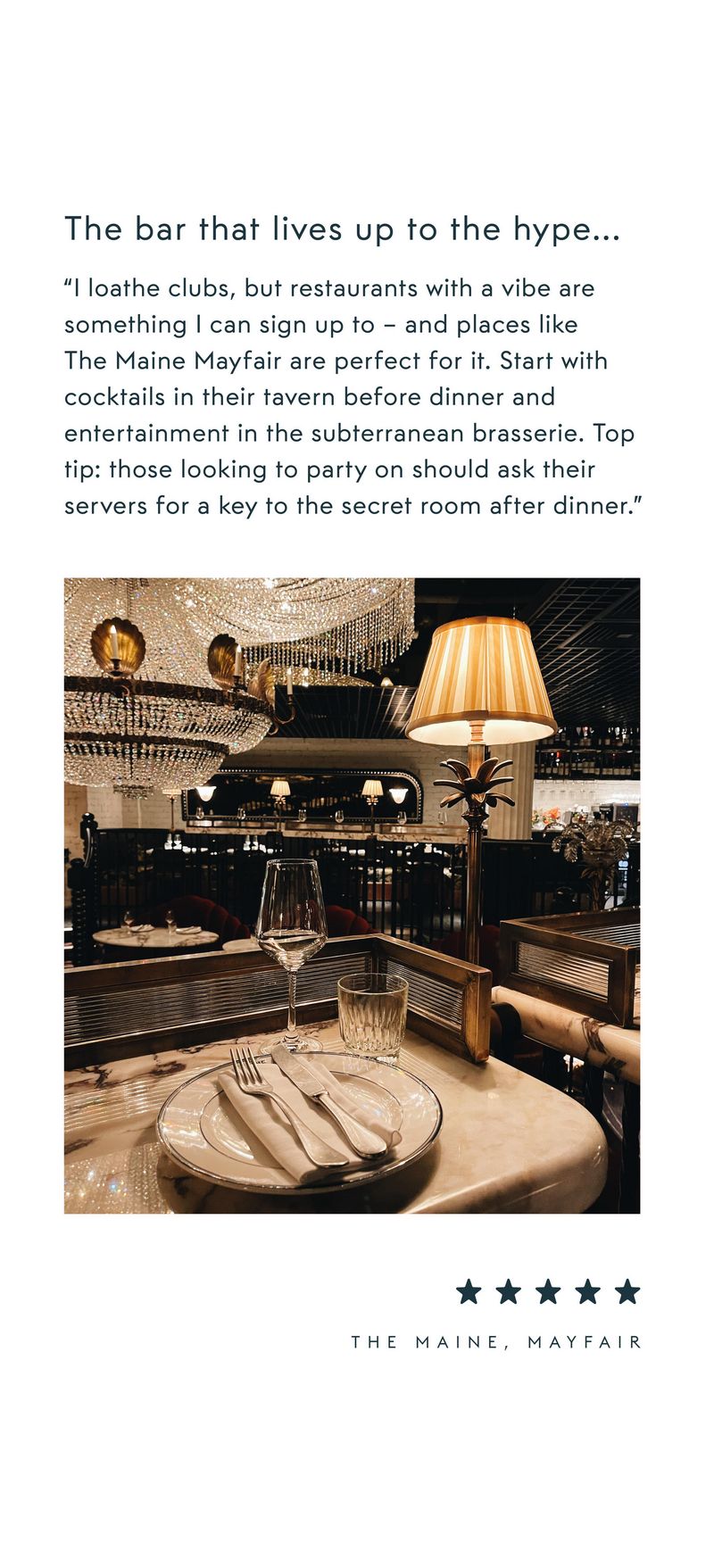Click the round set table in the background
714x1568 pixels.
(155, 937)
